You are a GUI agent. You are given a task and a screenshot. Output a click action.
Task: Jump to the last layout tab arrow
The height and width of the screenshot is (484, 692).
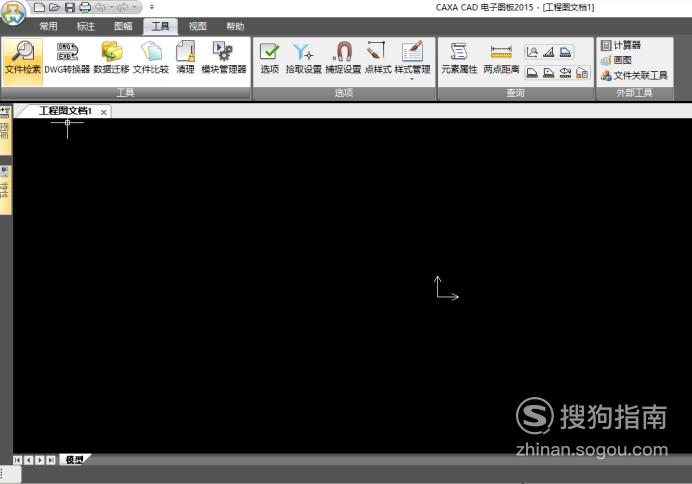pos(51,460)
